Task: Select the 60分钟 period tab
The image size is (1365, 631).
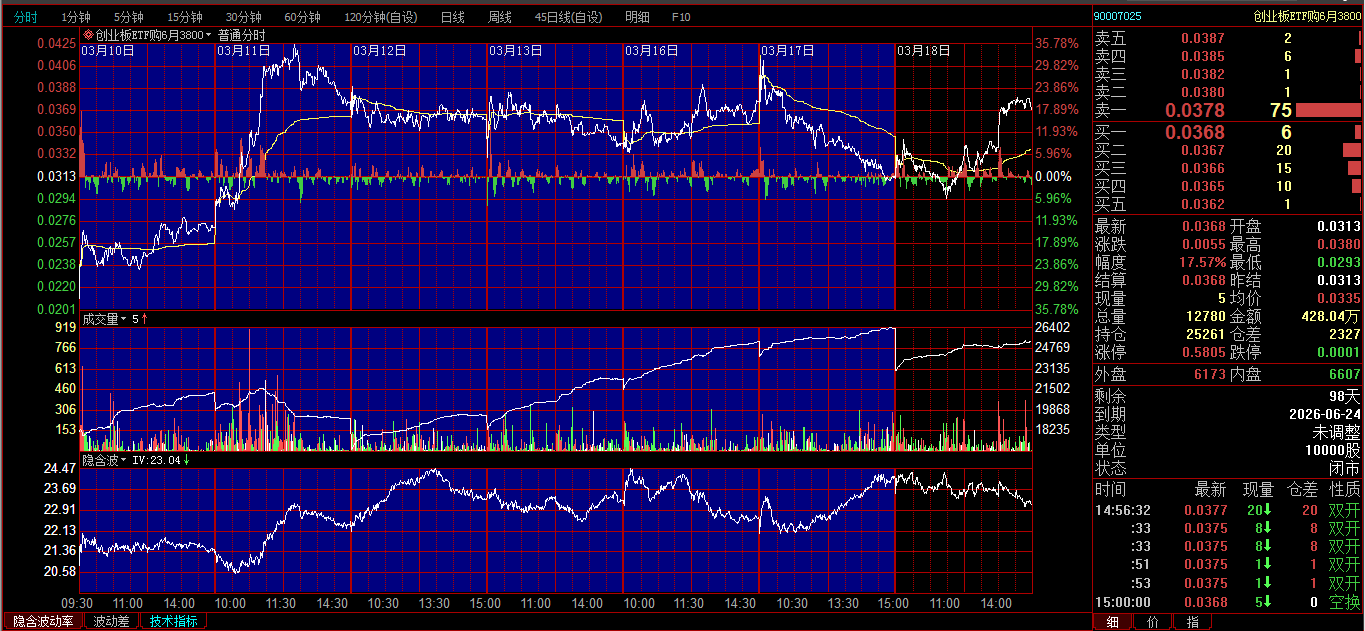Action: pyautogui.click(x=302, y=17)
